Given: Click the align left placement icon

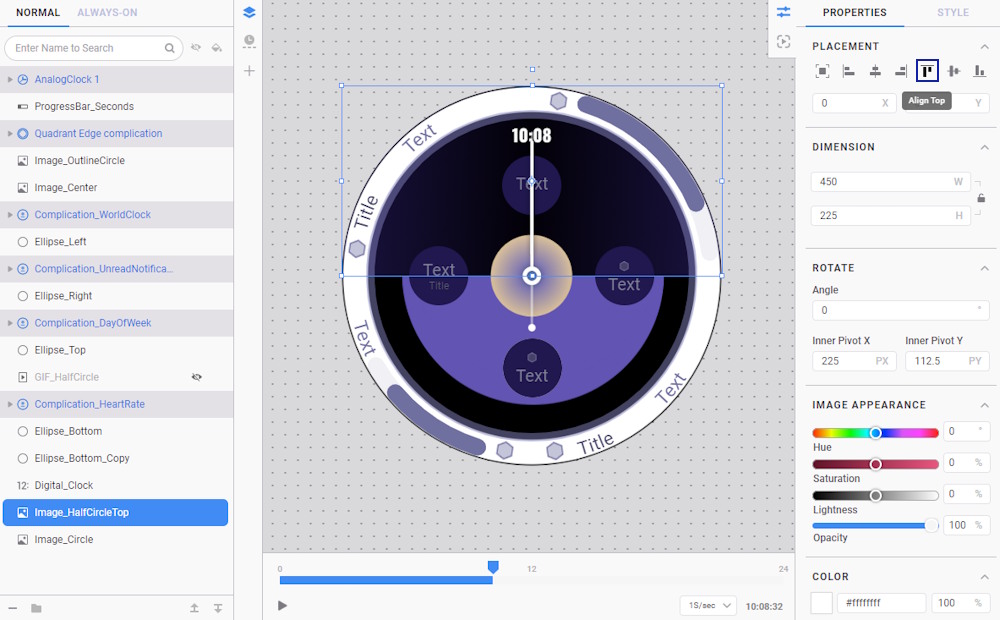Looking at the screenshot, I should pos(849,71).
